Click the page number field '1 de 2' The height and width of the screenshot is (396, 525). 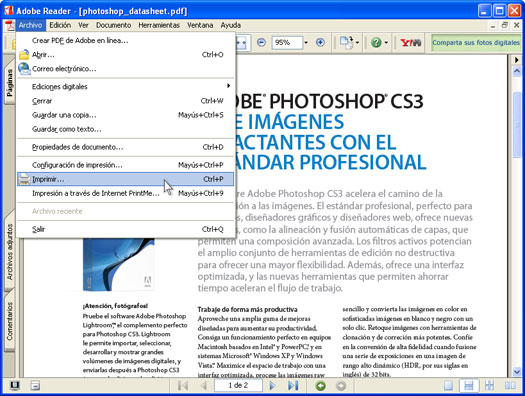pyautogui.click(x=238, y=386)
